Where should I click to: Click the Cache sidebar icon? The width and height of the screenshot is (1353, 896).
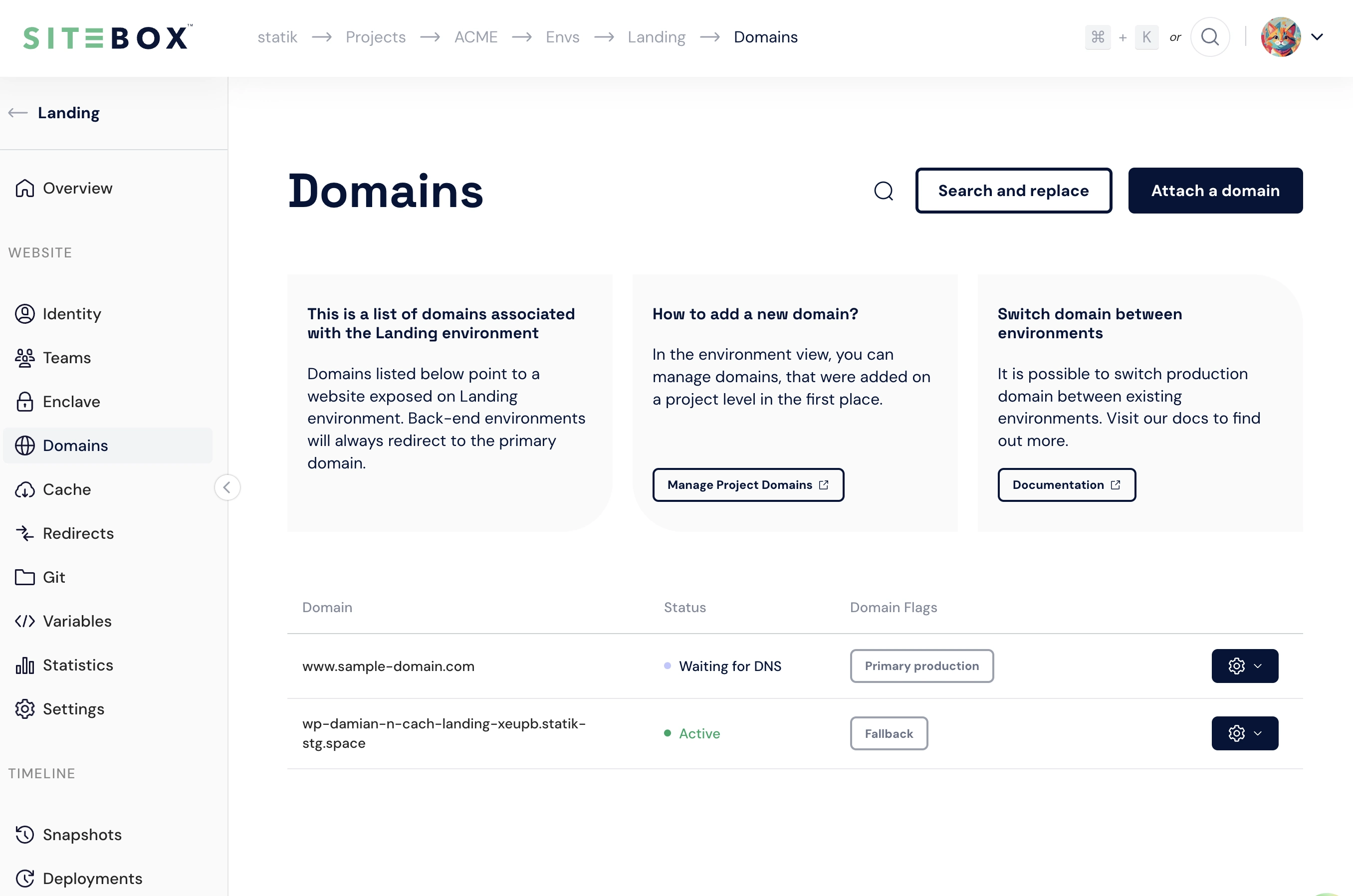[x=25, y=489]
